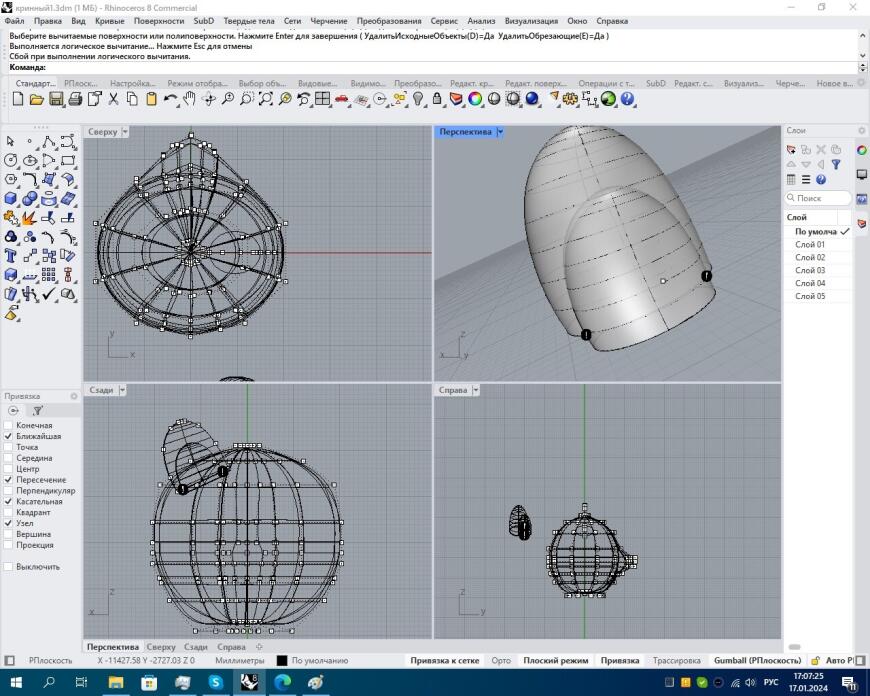This screenshot has height=696, width=870.
Task: Open the Справа viewport dropdown arrow
Action: point(476,390)
